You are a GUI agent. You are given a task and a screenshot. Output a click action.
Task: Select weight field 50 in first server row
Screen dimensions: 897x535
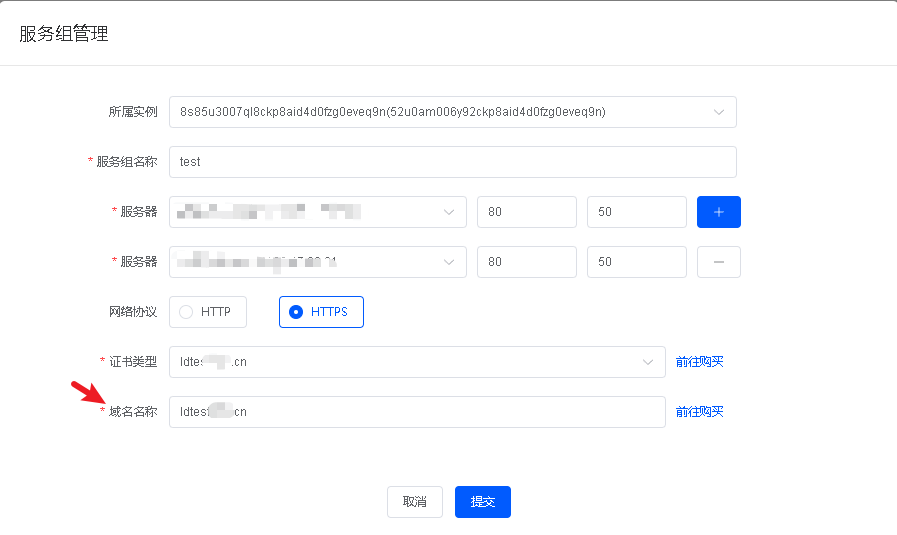(x=636, y=212)
